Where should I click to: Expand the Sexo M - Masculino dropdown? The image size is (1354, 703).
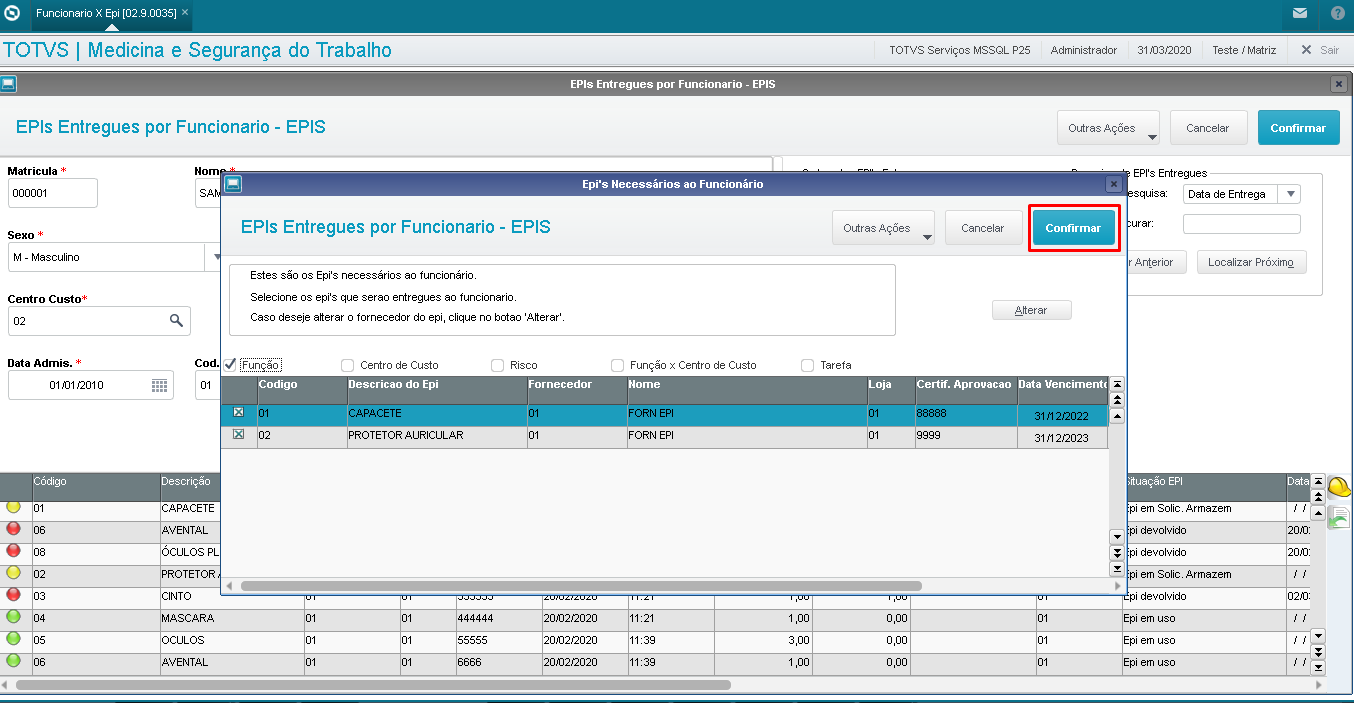pos(216,257)
